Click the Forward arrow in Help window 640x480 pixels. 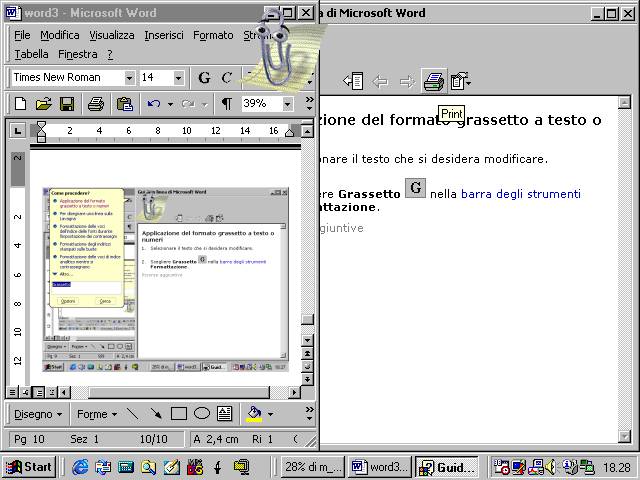[x=407, y=82]
